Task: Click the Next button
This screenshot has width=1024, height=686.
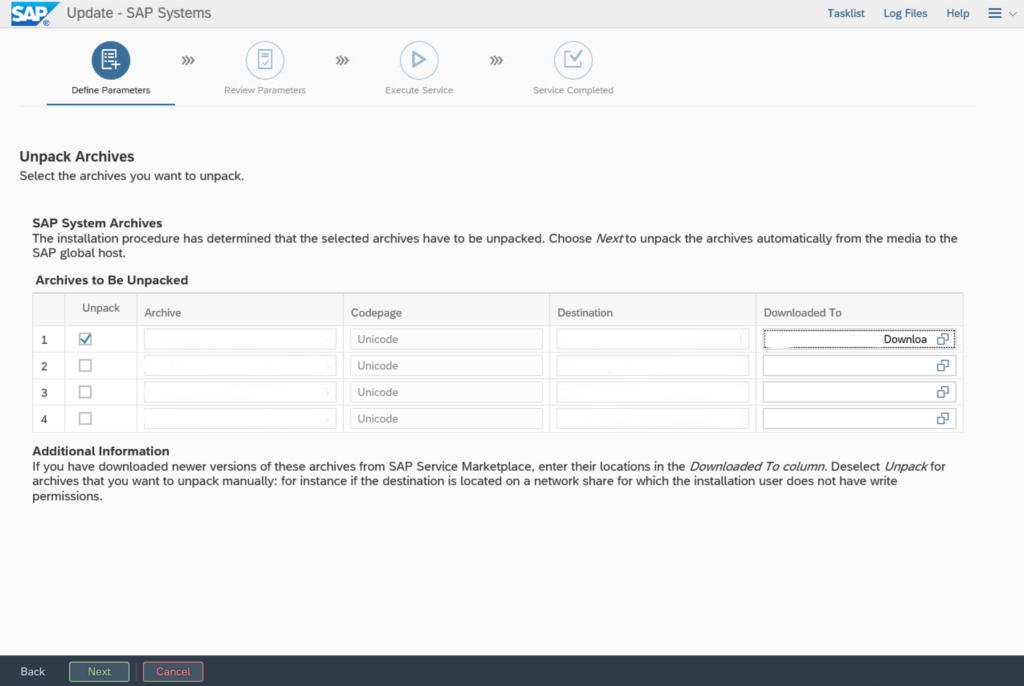Action: click(99, 672)
